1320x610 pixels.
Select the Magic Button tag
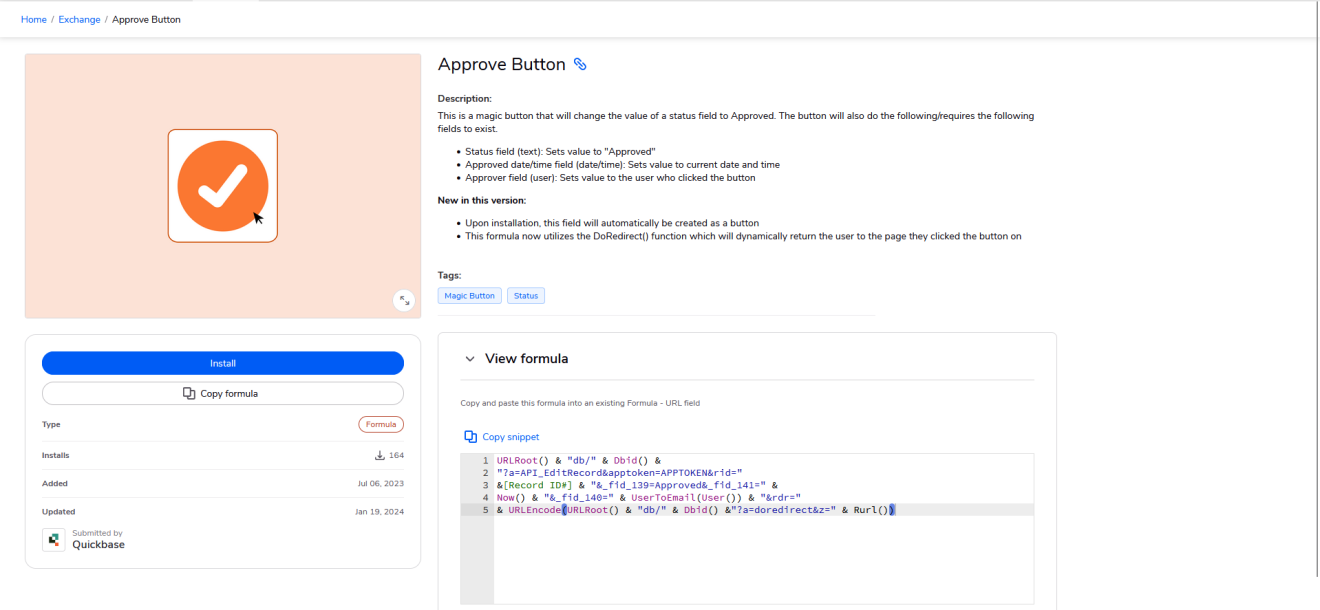pos(469,295)
